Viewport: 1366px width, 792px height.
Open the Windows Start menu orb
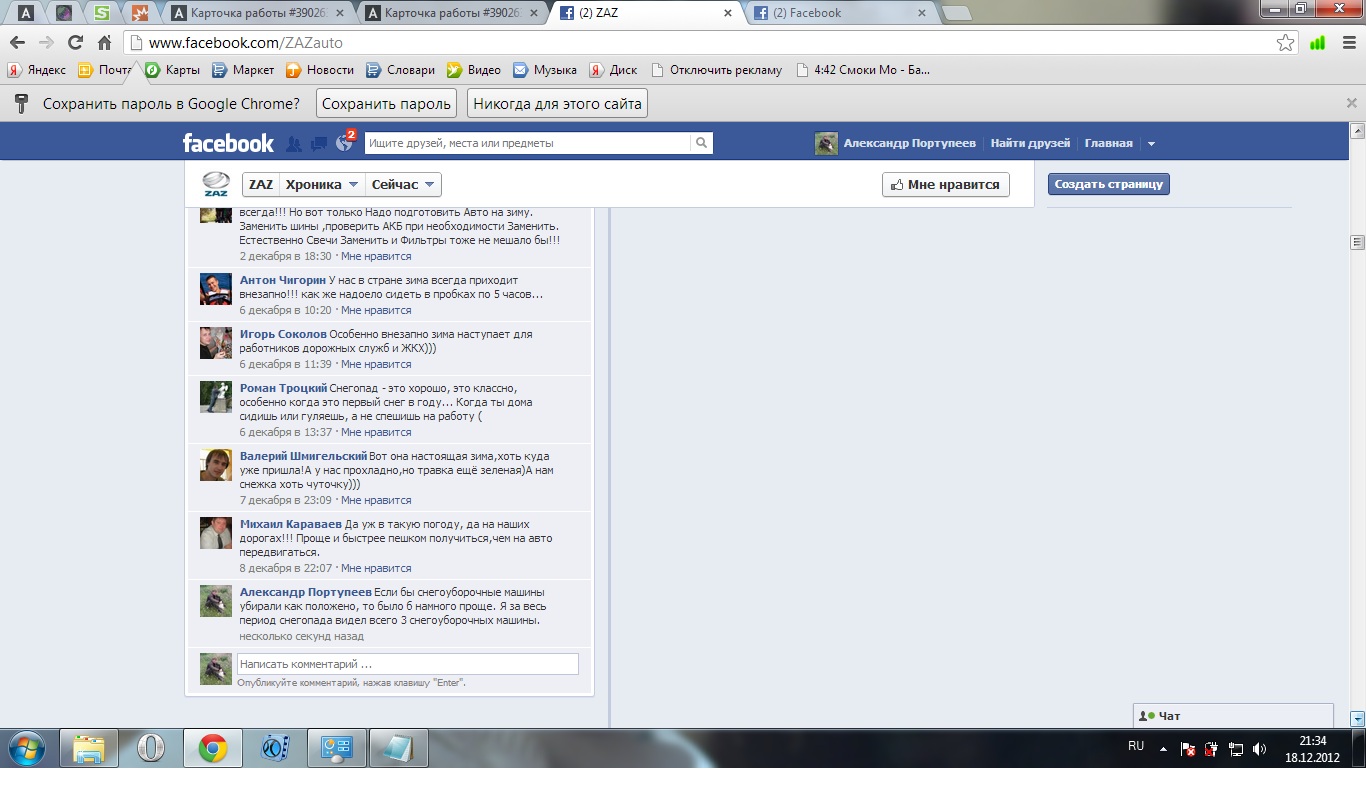click(x=27, y=748)
